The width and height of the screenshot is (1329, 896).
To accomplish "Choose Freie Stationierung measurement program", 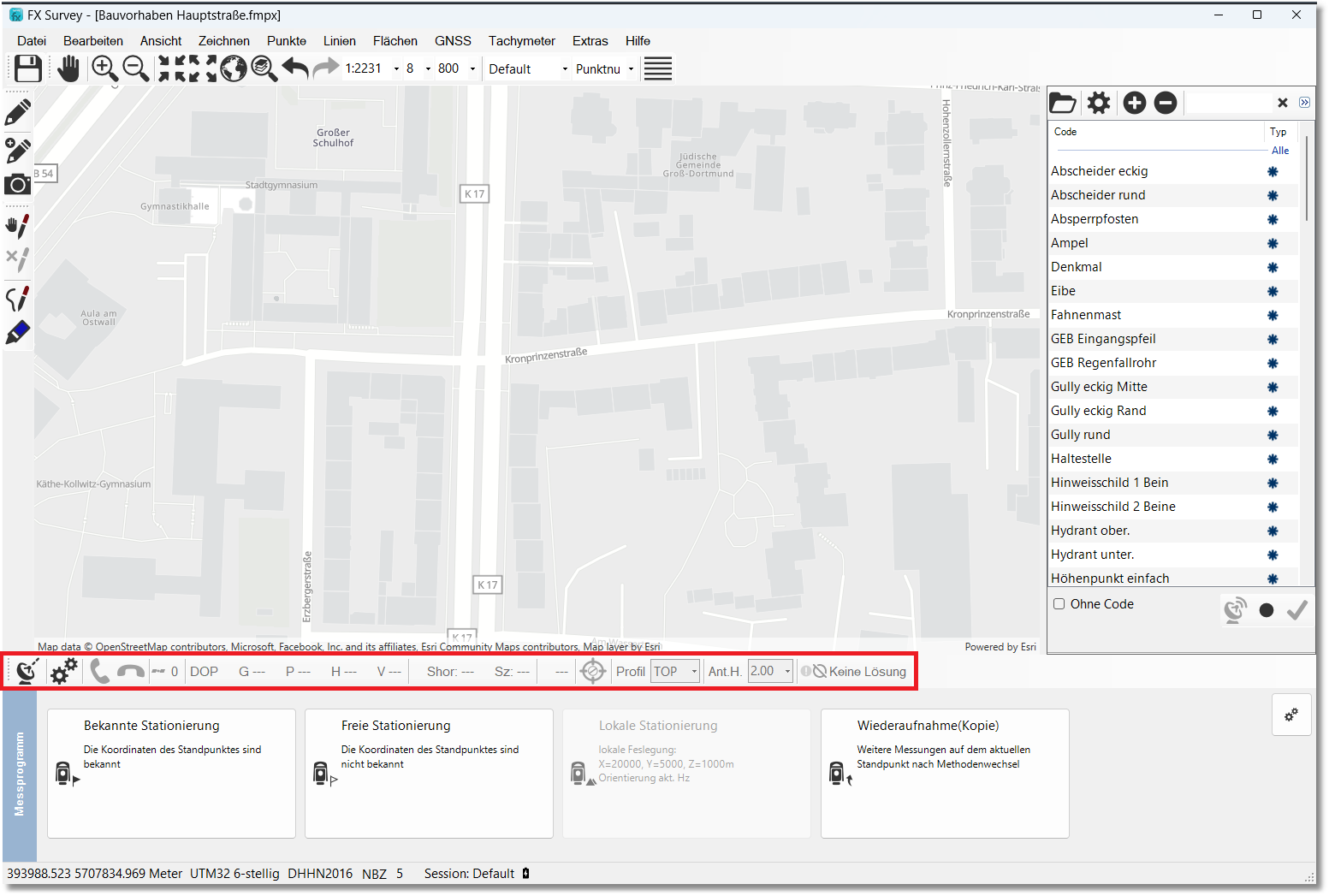I will tap(429, 773).
